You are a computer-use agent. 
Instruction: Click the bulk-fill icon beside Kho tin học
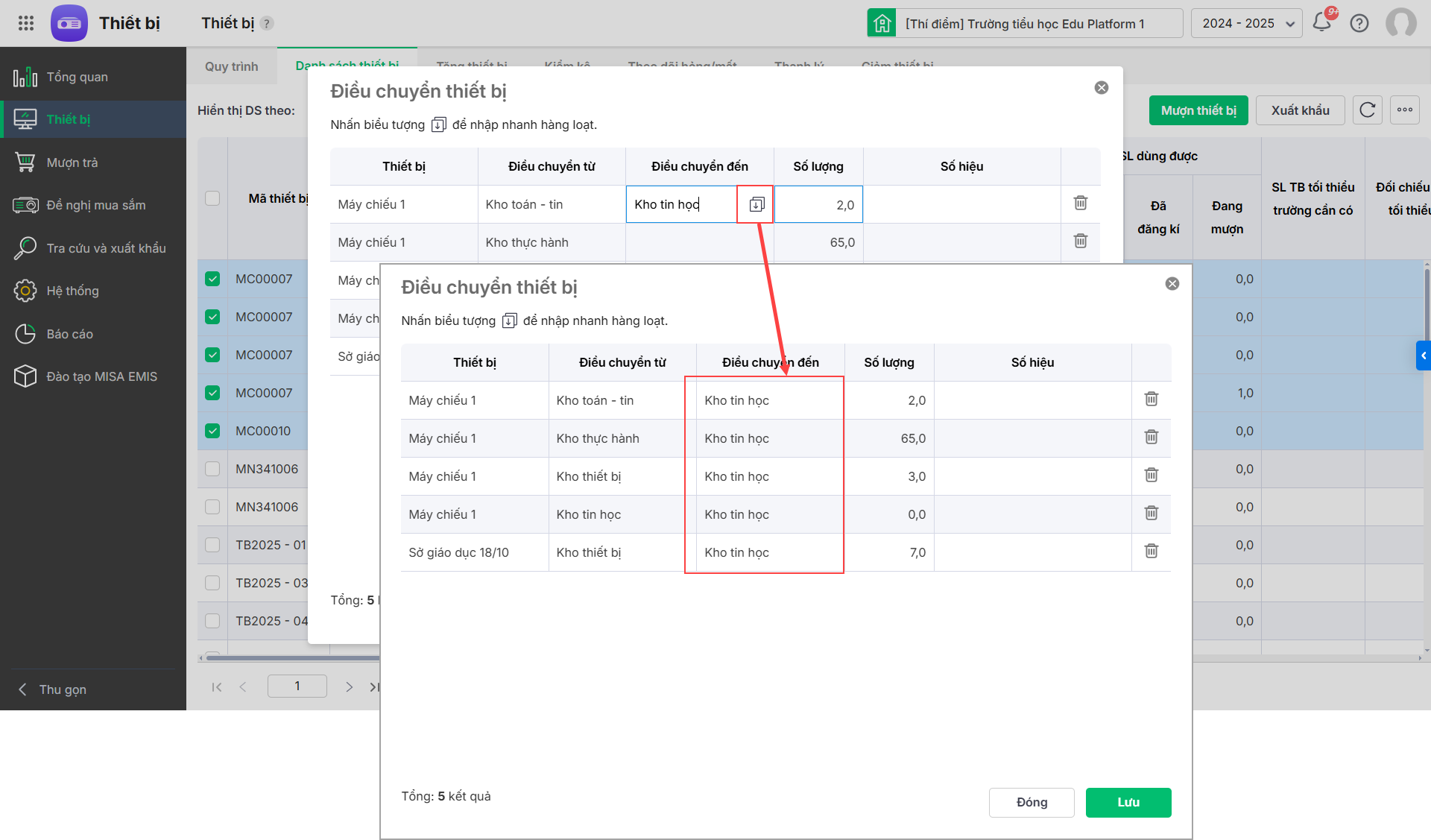coord(756,204)
